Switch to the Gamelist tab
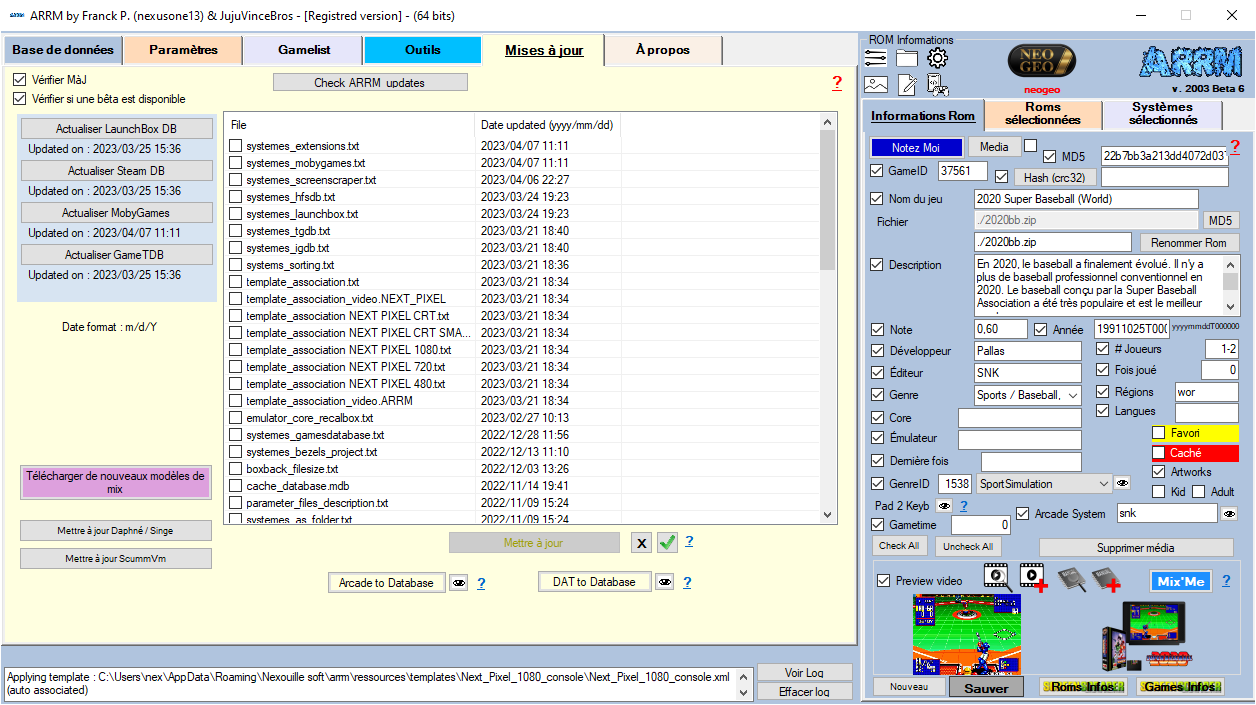 (302, 50)
